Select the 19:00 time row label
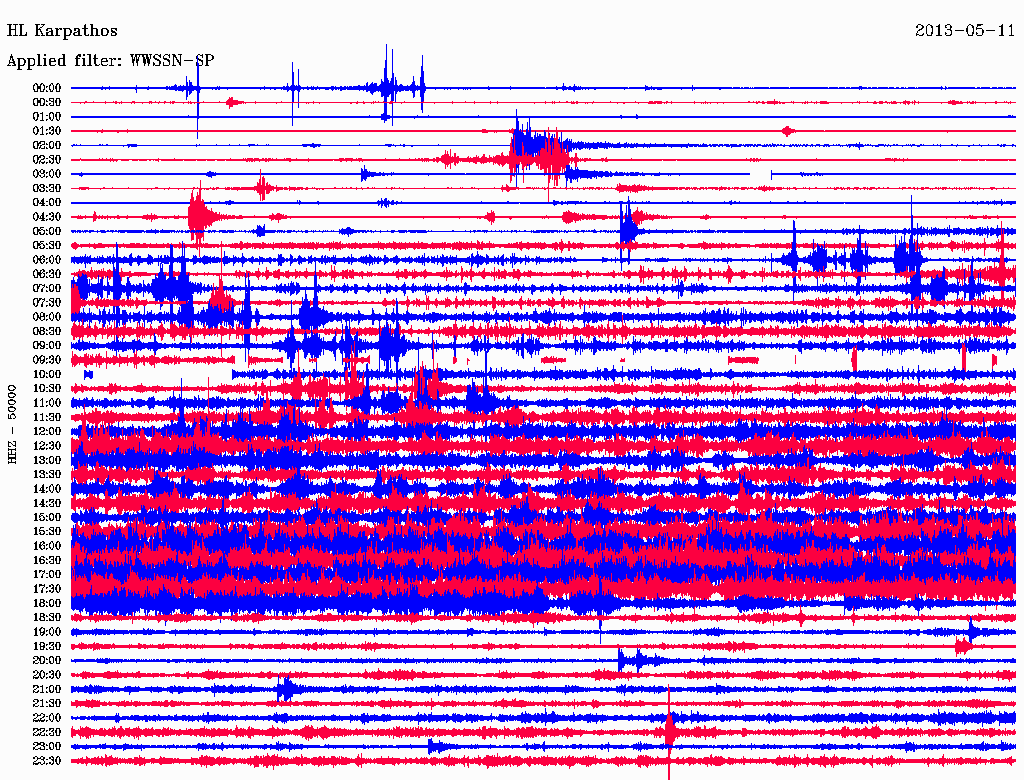 point(47,632)
